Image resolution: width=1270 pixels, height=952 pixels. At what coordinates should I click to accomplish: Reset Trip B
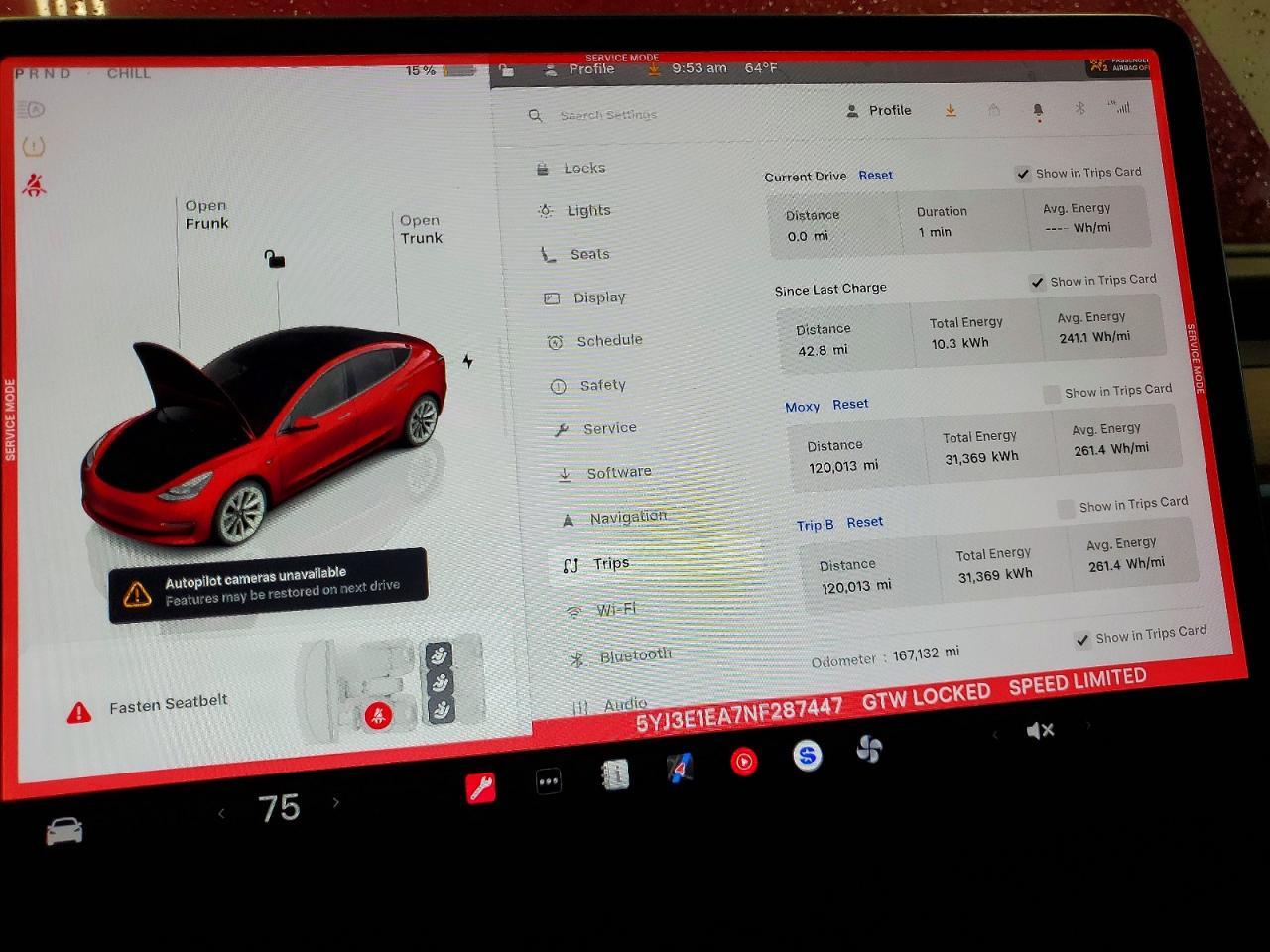(865, 522)
